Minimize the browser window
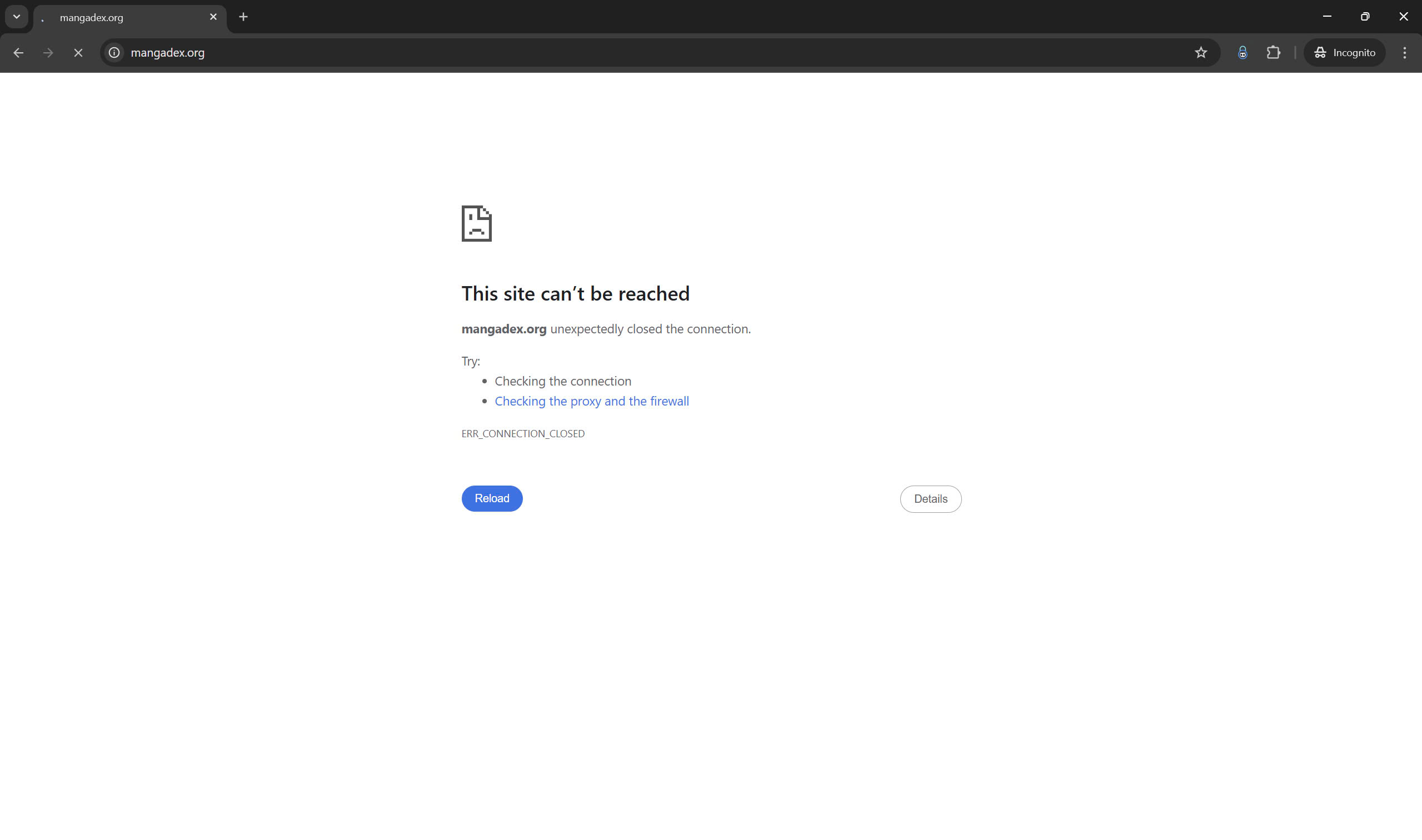 click(1326, 17)
